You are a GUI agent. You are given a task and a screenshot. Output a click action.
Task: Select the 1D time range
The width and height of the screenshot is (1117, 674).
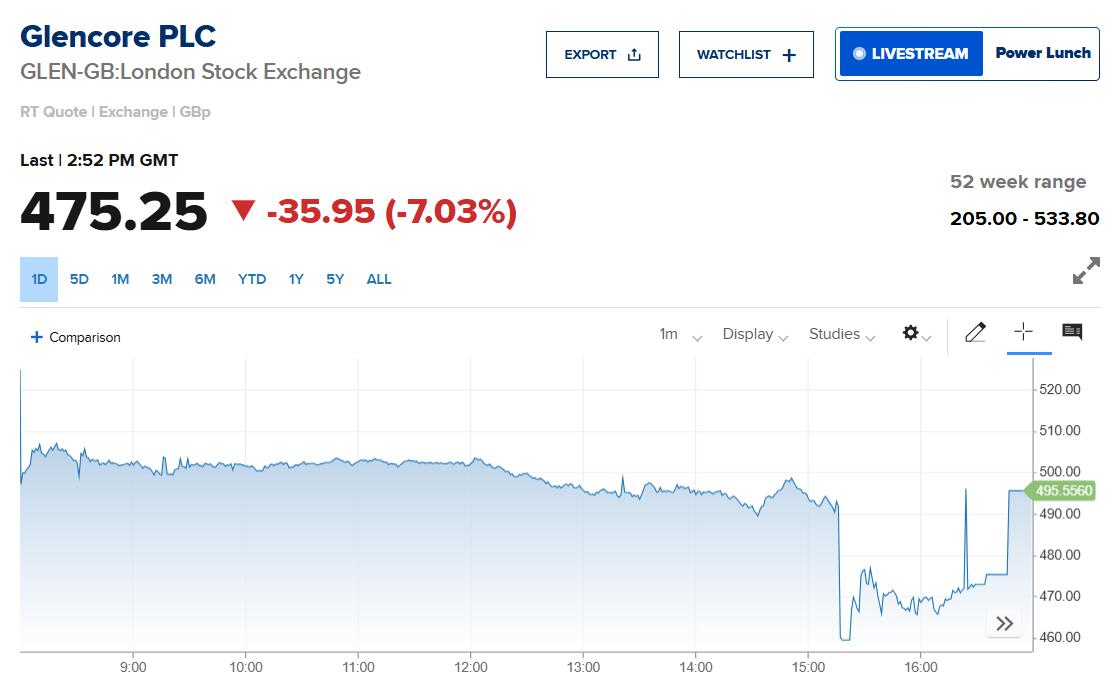click(x=39, y=279)
